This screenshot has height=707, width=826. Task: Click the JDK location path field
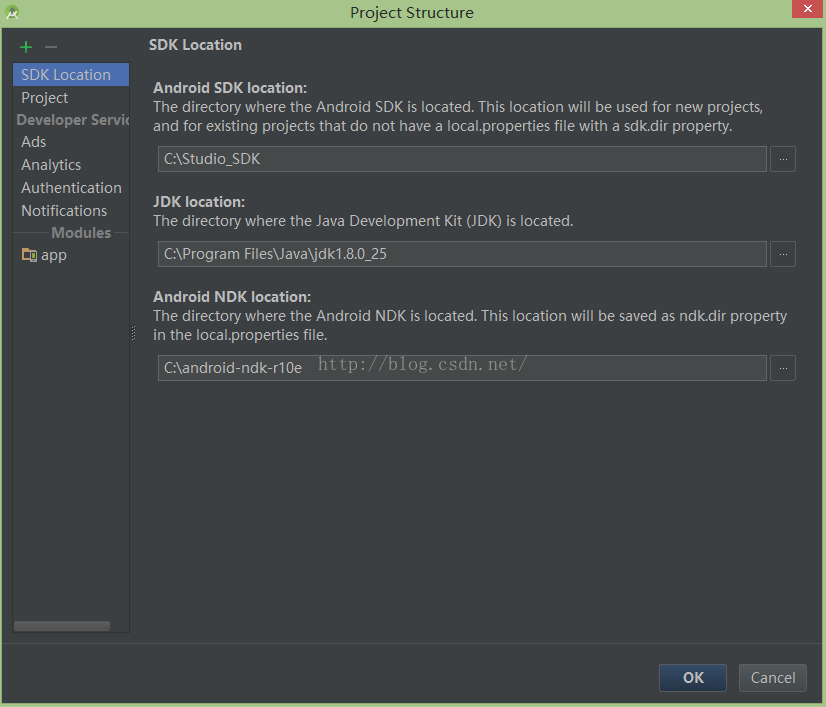tap(462, 254)
